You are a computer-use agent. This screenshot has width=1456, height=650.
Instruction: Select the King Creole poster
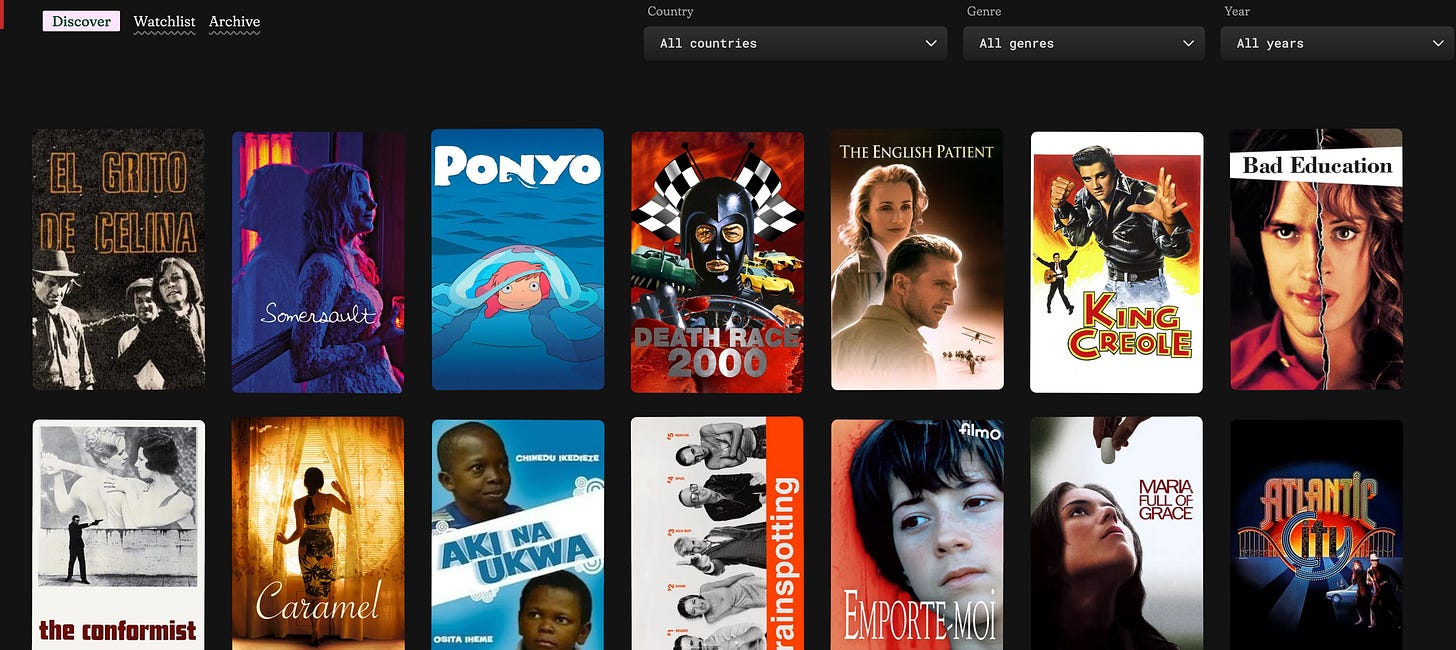(x=1117, y=262)
